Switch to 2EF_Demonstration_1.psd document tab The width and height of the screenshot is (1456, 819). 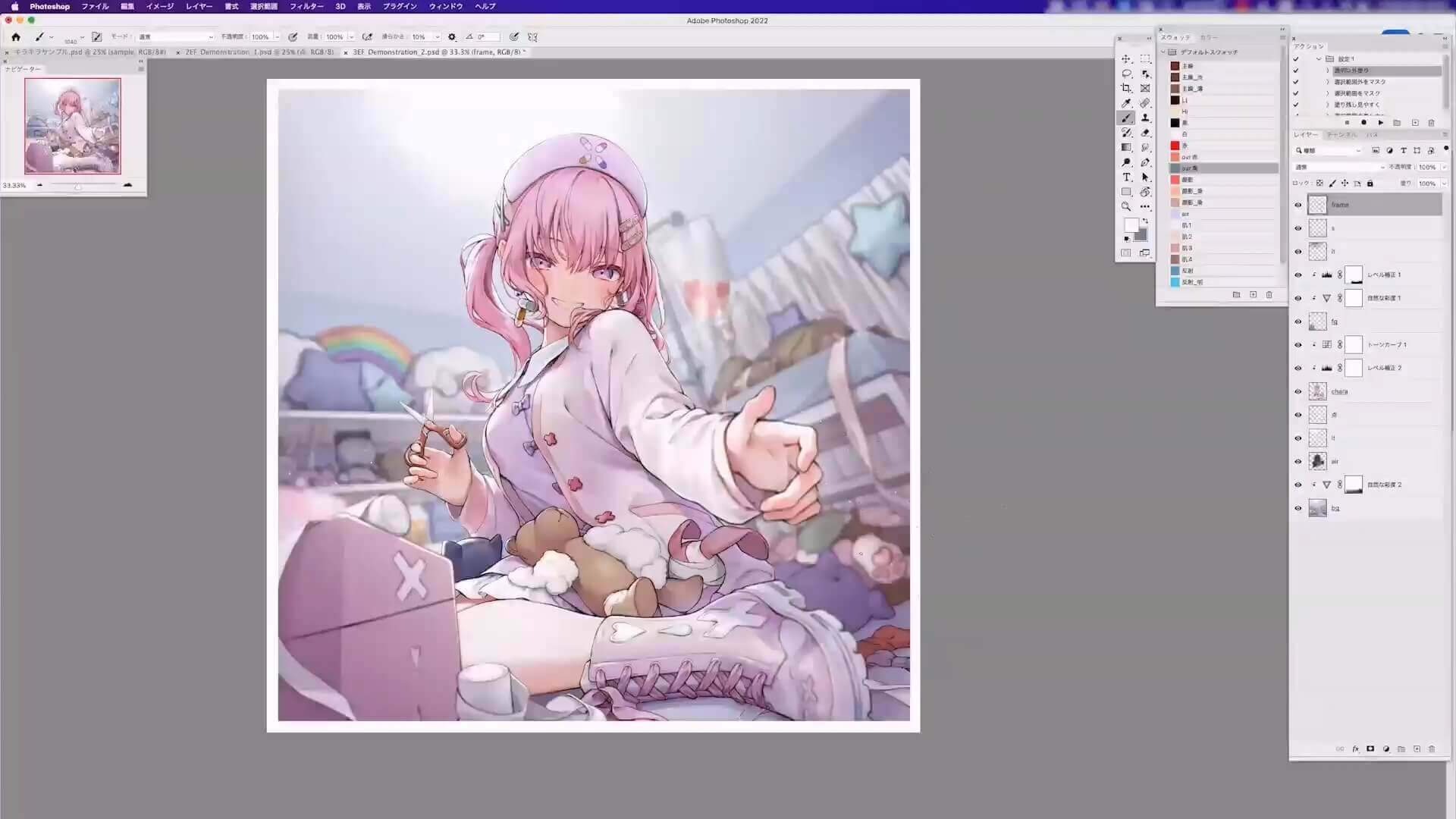(259, 52)
